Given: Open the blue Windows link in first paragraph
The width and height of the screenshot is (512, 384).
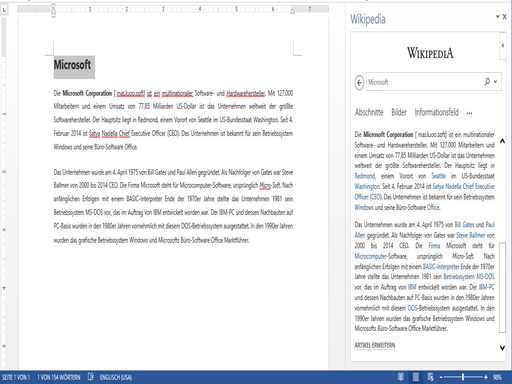Looking at the screenshot, I should coord(364,207).
